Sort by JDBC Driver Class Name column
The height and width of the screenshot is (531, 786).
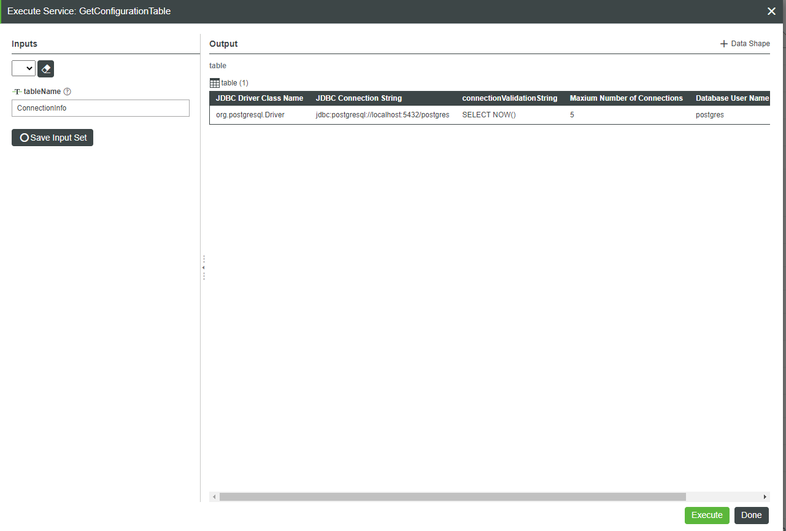pyautogui.click(x=259, y=98)
